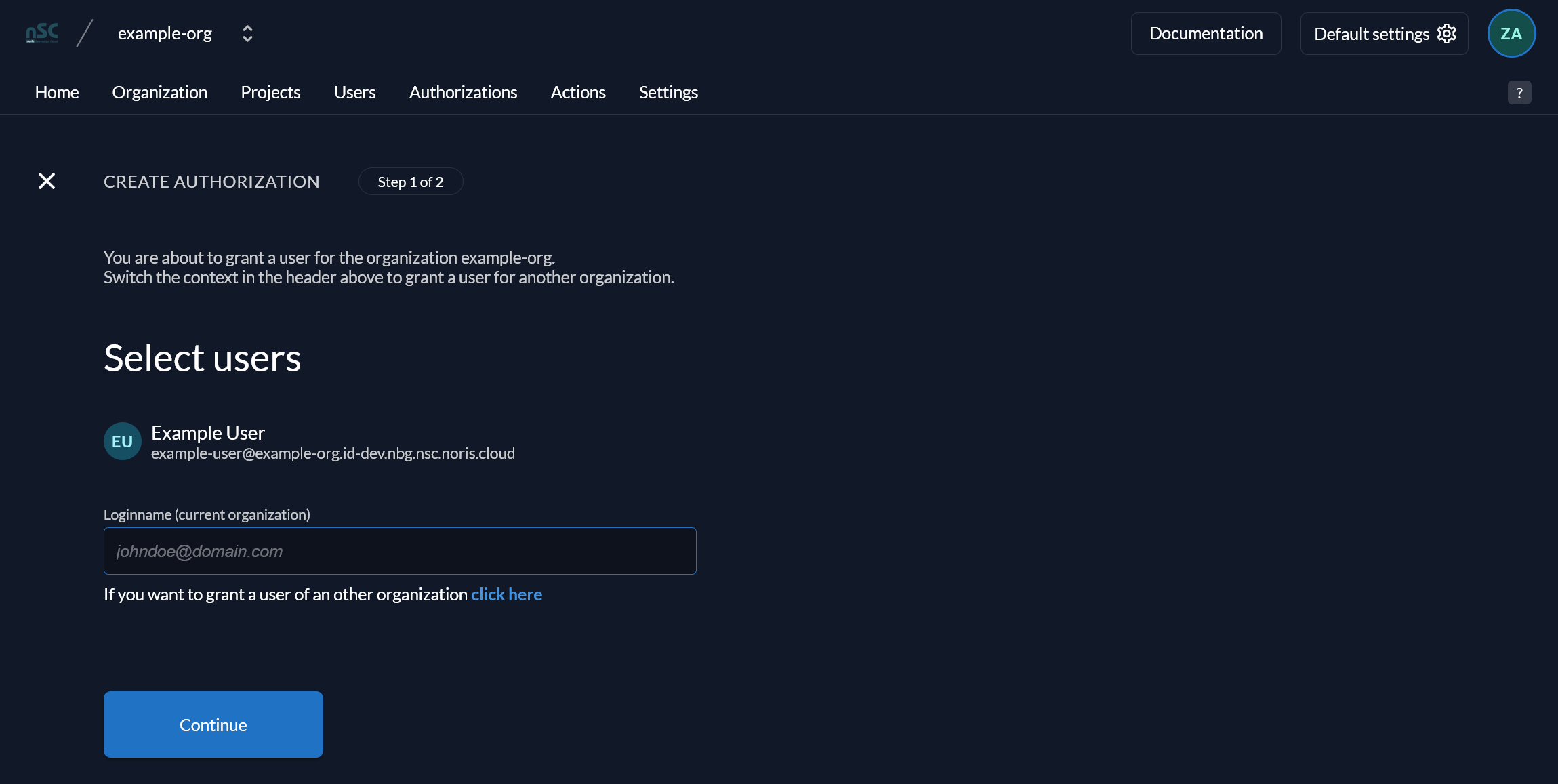Click the gear icon in Default settings
The image size is (1558, 784).
coord(1447,34)
